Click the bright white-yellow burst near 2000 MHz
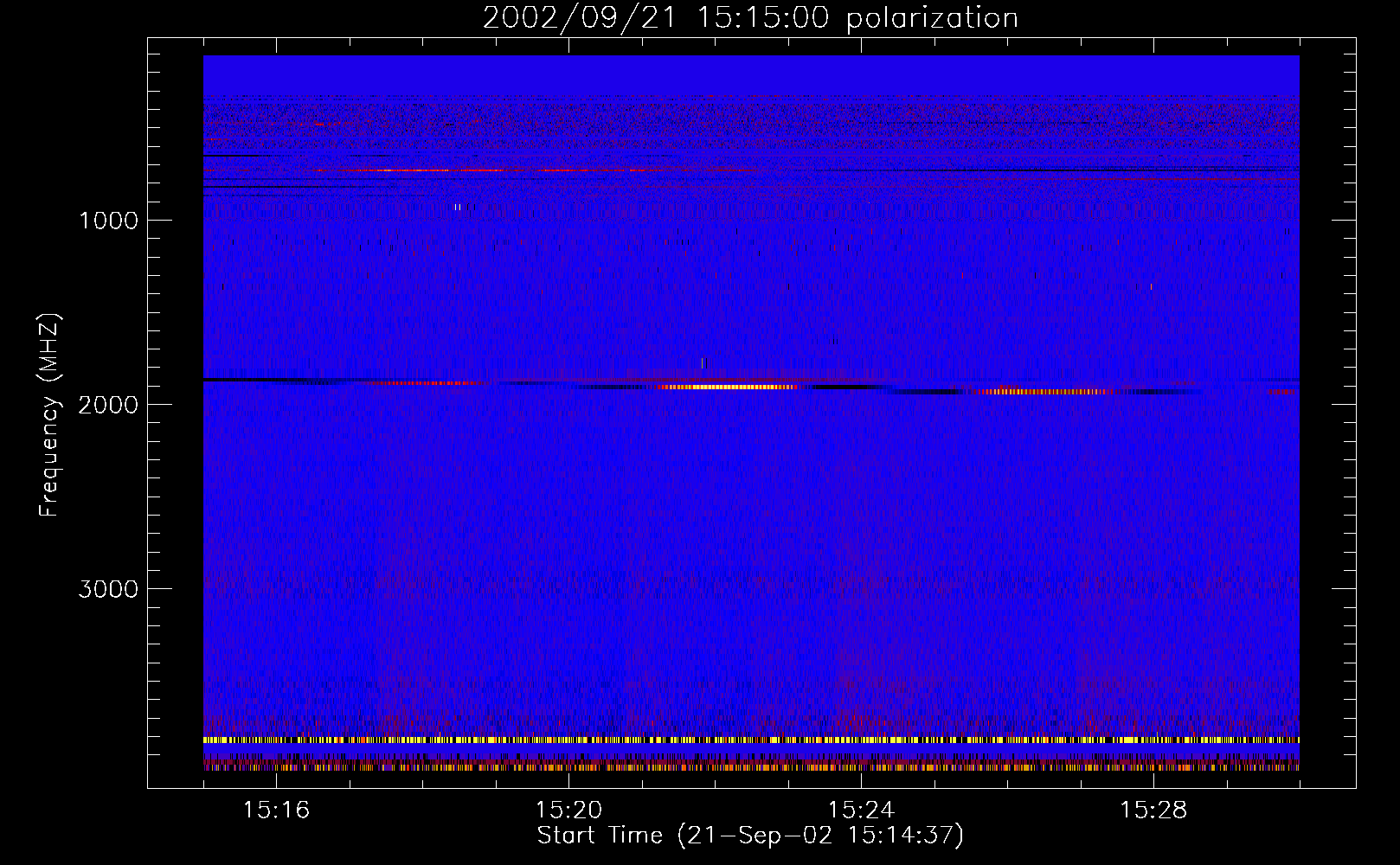1400x865 pixels. [729, 387]
